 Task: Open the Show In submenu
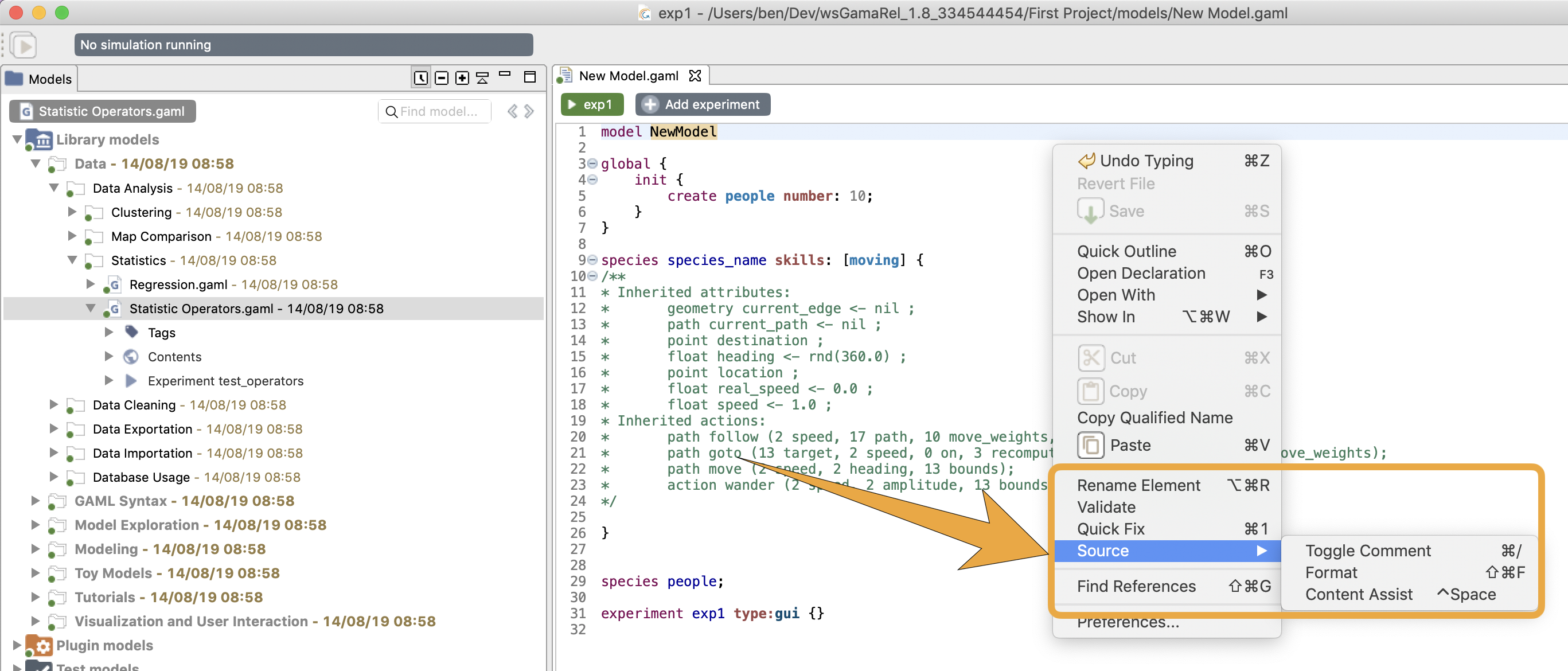[1168, 317]
